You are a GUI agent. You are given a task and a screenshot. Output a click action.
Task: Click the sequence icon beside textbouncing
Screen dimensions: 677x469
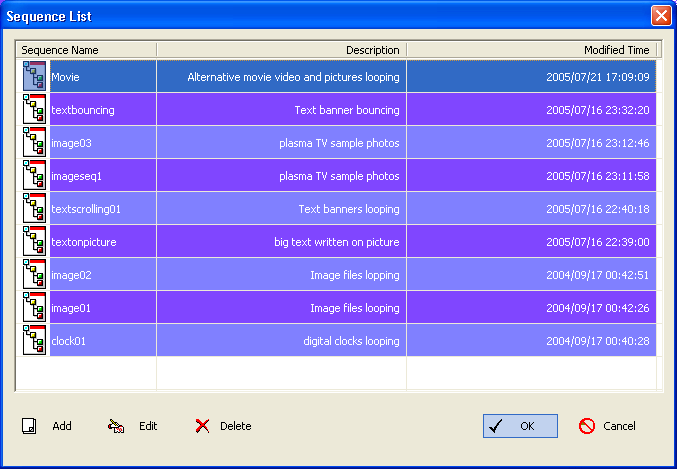tap(34, 109)
